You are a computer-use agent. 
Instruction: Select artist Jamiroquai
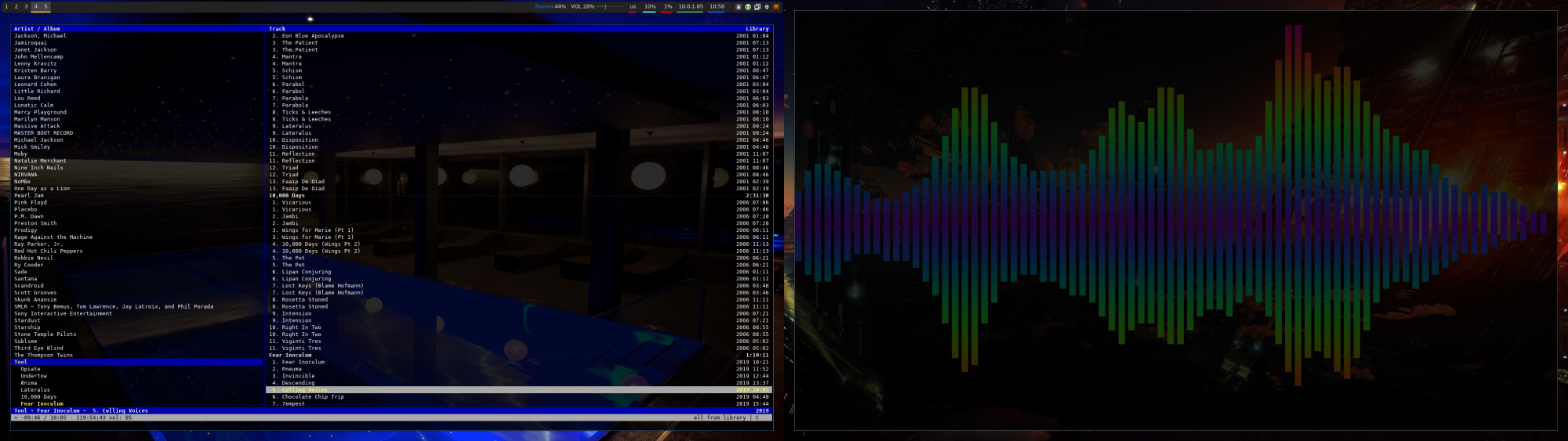point(31,43)
